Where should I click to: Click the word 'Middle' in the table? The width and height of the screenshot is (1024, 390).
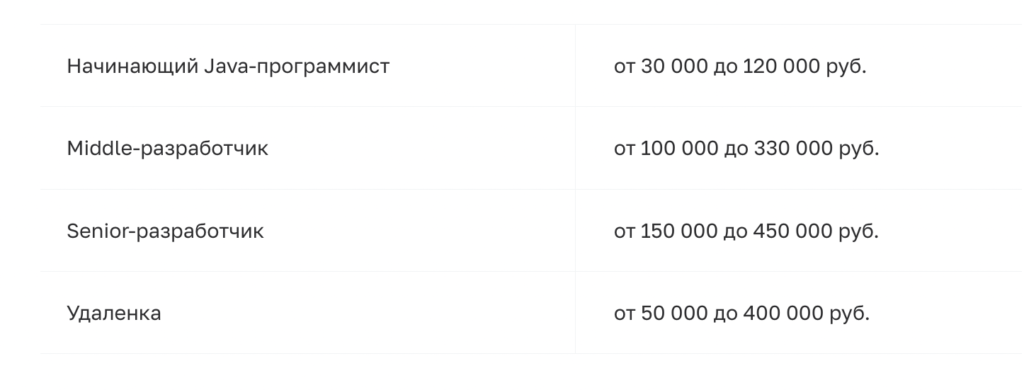(99, 148)
